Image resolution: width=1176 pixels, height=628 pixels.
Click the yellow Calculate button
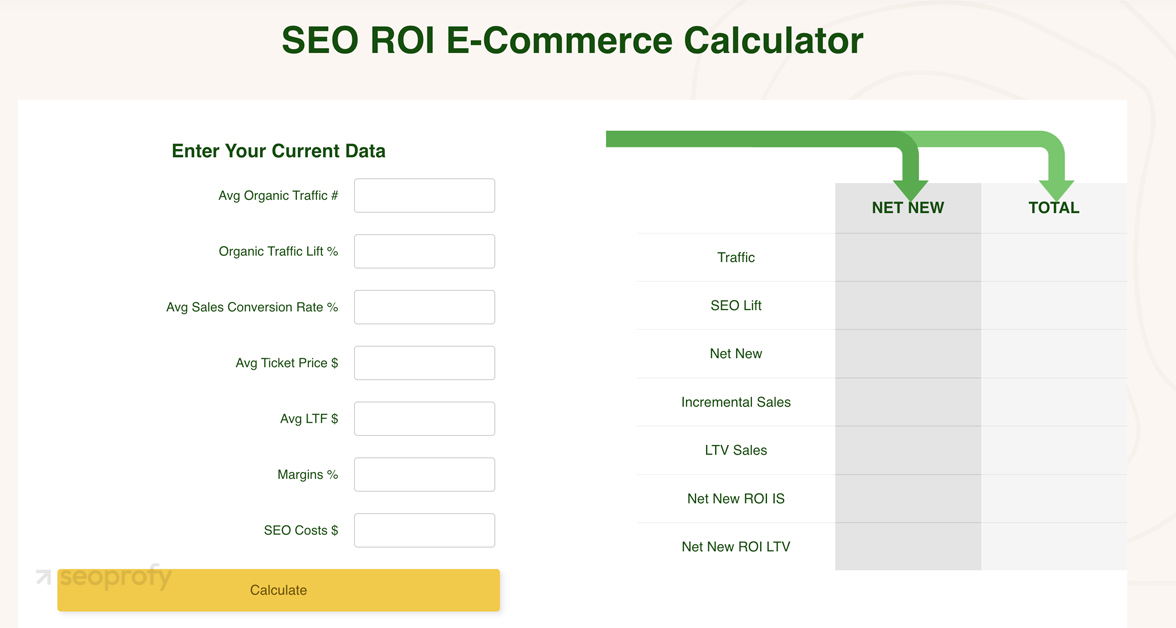pos(278,590)
